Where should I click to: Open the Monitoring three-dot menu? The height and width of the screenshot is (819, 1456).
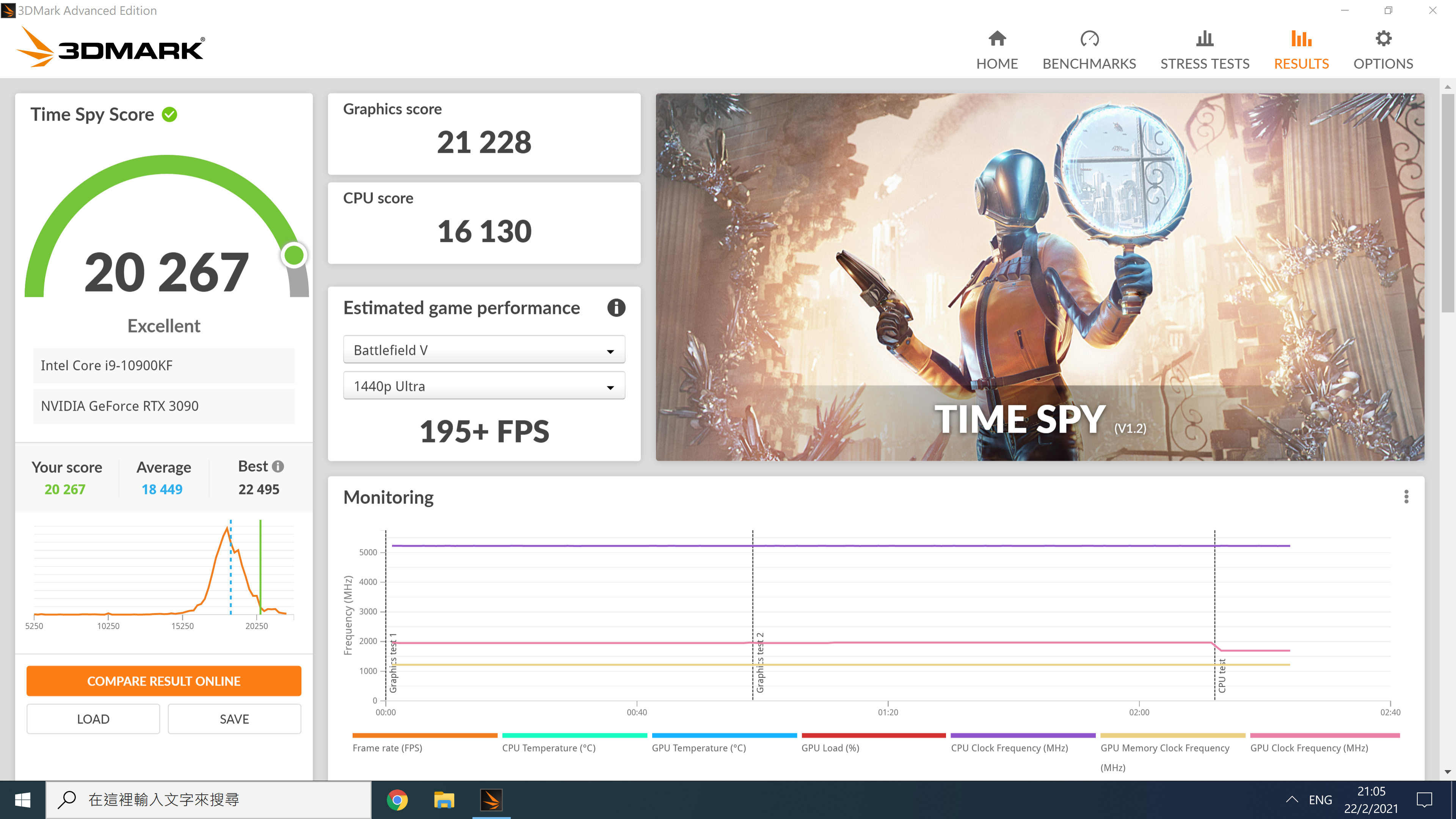[x=1406, y=497]
